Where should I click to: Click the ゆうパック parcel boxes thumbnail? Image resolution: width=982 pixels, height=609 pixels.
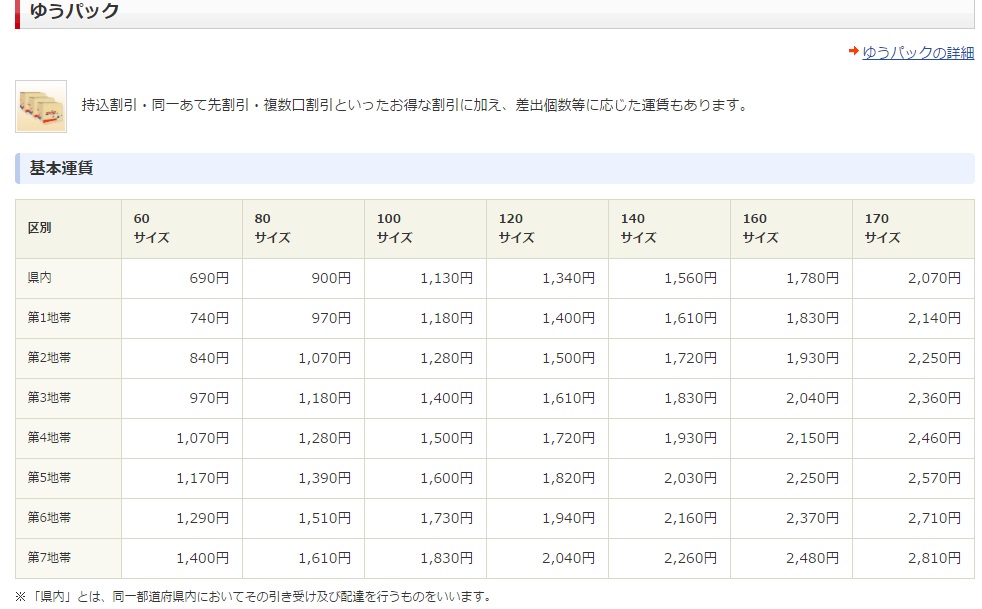pyautogui.click(x=41, y=106)
